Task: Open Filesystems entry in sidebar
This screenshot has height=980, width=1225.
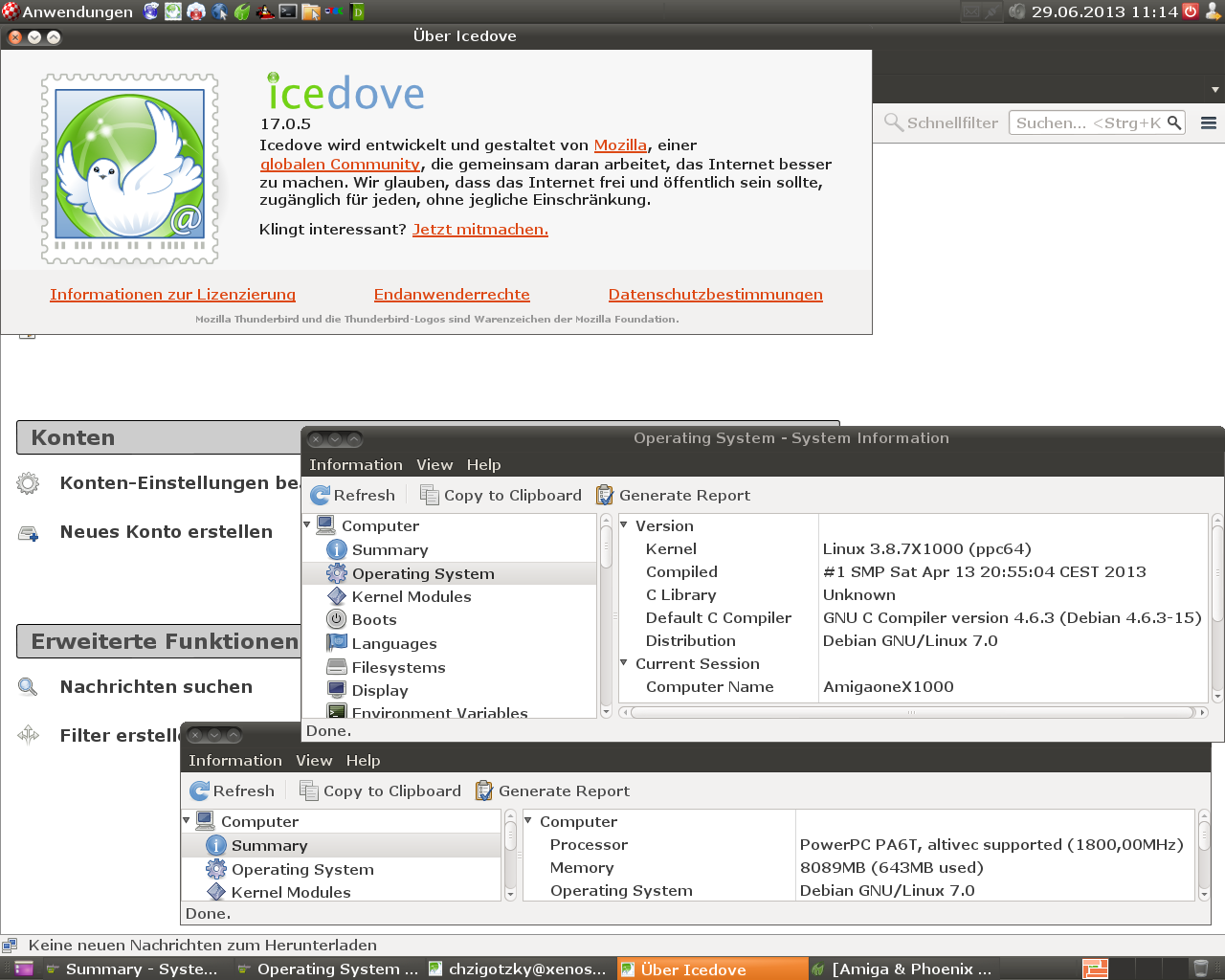Action: (x=398, y=668)
